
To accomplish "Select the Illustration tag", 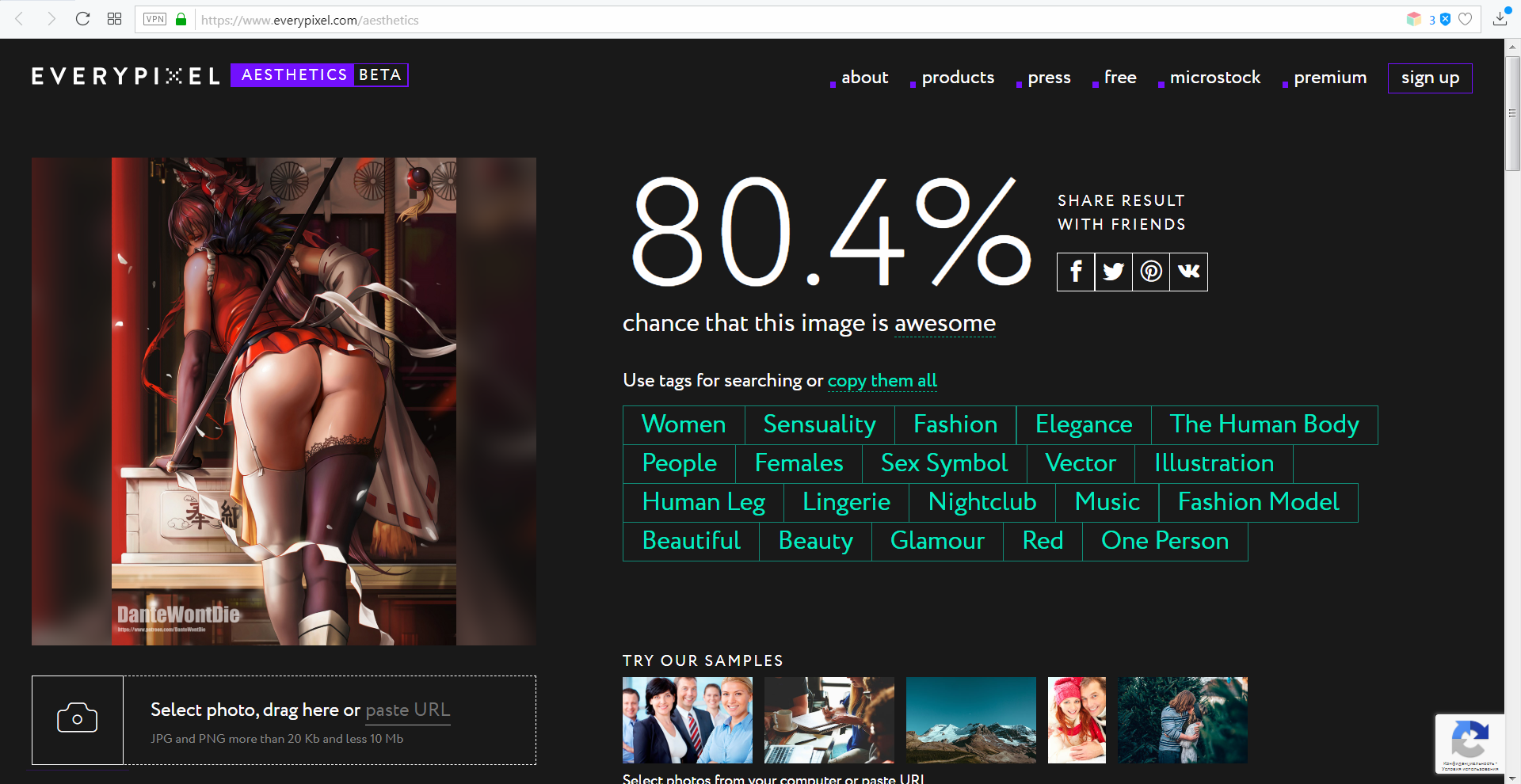I will pyautogui.click(x=1214, y=463).
